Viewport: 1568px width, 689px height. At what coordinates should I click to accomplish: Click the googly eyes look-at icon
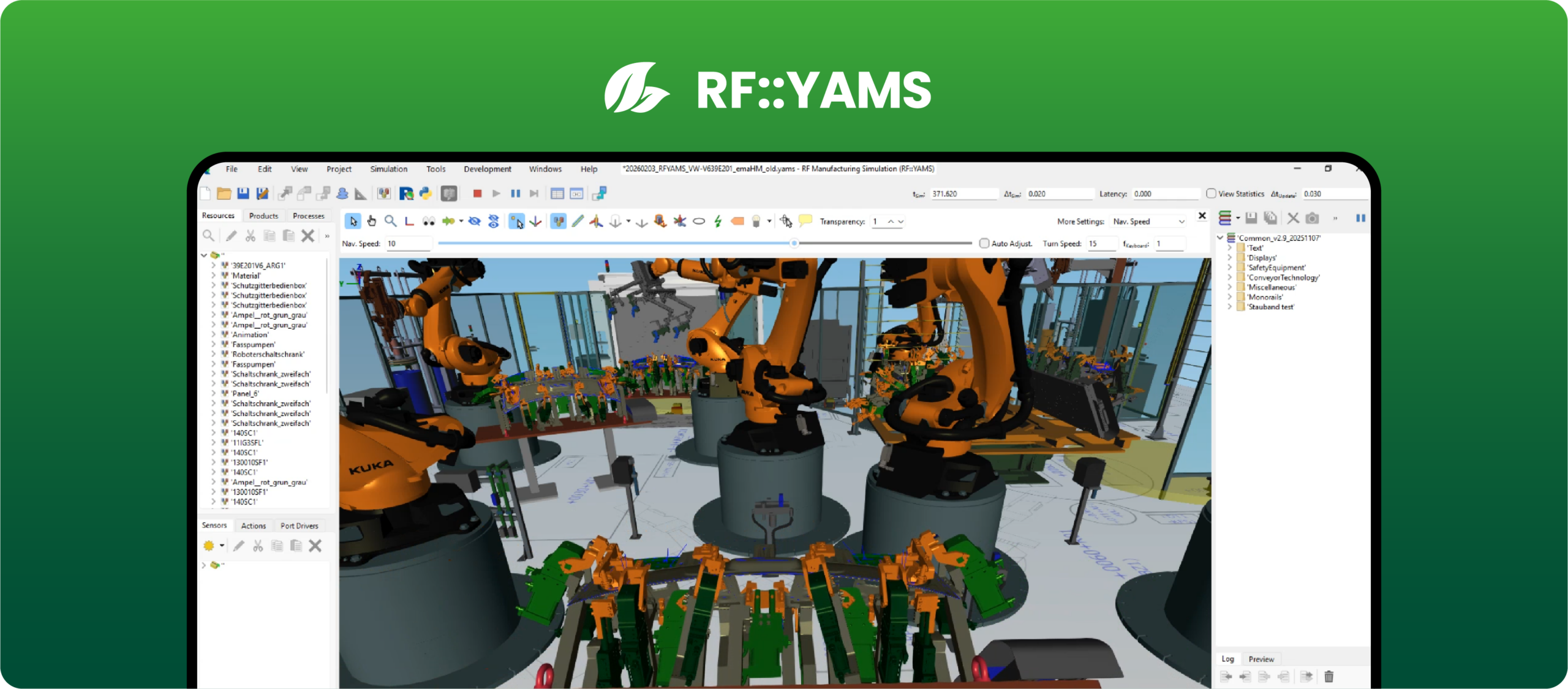429,221
